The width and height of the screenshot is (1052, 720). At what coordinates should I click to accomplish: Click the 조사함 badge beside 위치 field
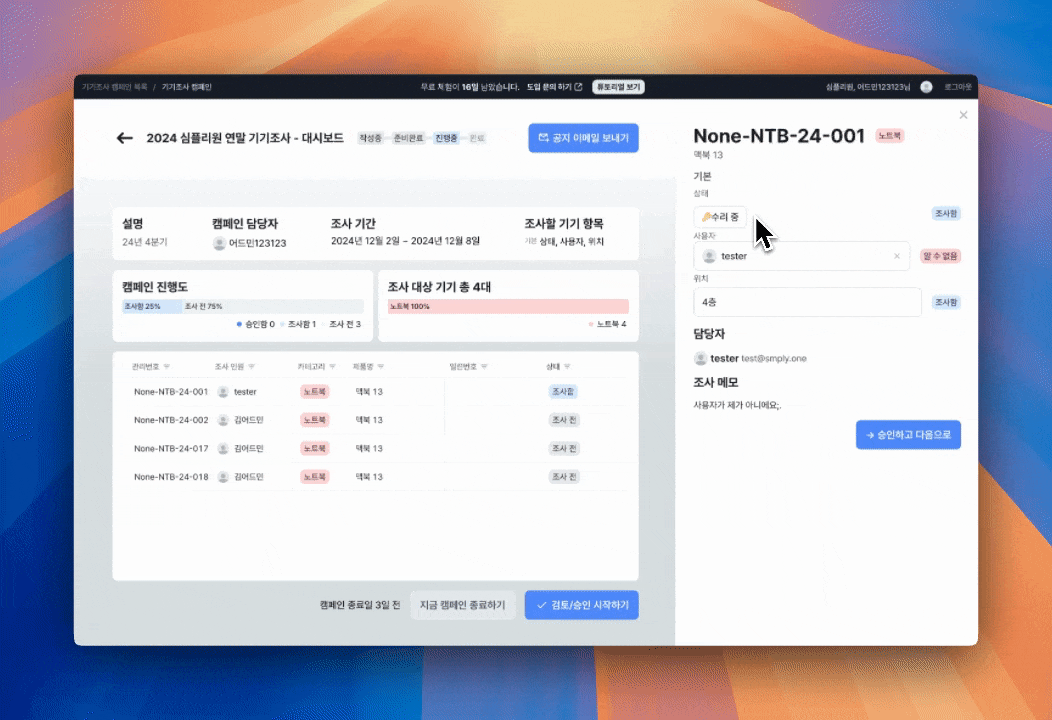pyautogui.click(x=946, y=303)
